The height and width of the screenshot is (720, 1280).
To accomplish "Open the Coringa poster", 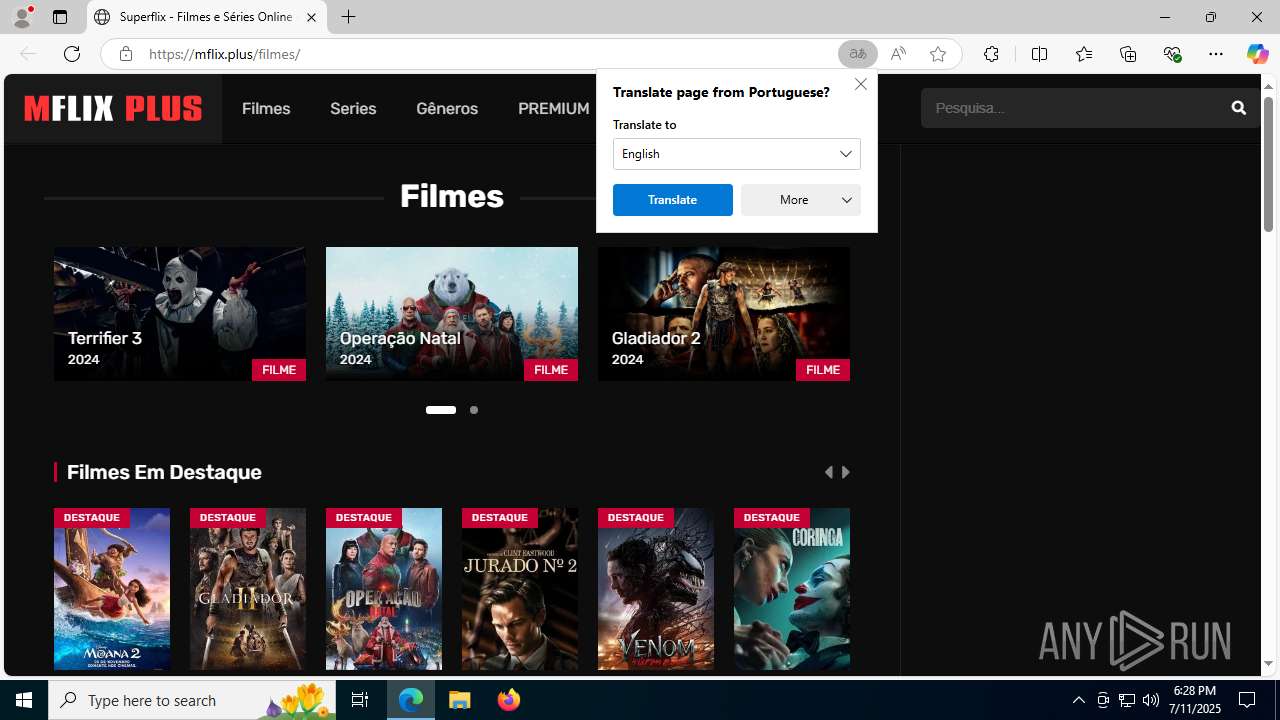I will [792, 589].
